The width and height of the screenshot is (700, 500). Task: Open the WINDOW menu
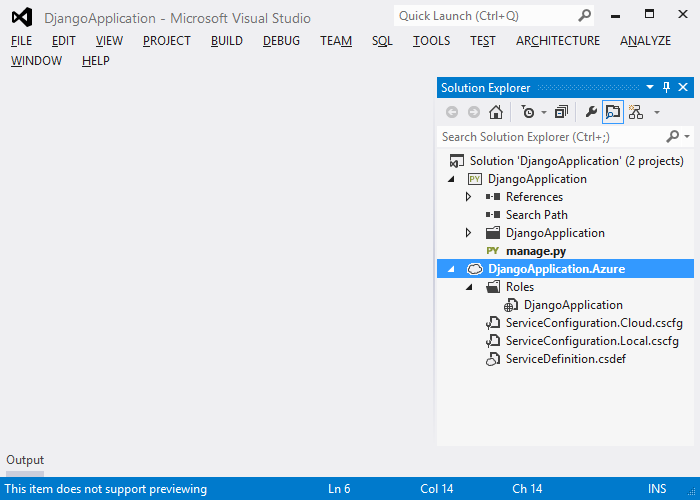(x=37, y=60)
